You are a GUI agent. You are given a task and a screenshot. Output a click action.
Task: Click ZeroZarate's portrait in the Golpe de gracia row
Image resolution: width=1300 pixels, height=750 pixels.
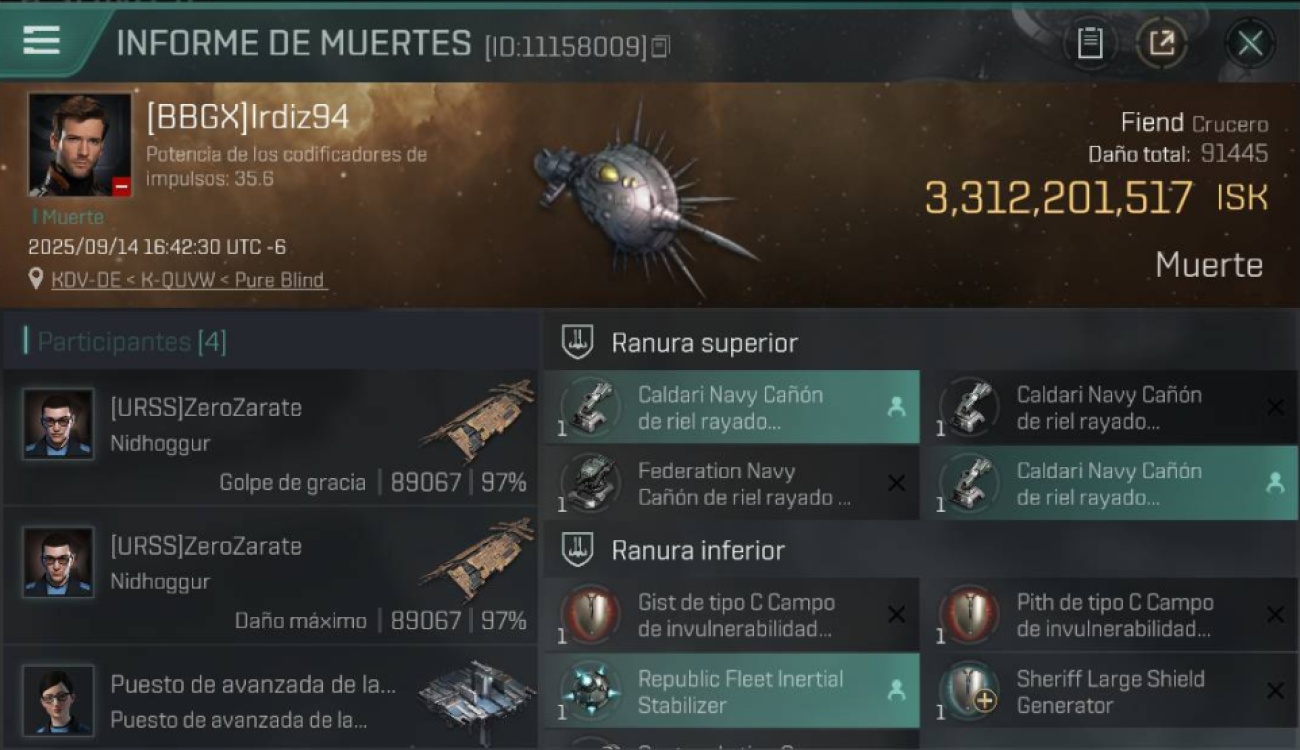pyautogui.click(x=58, y=423)
